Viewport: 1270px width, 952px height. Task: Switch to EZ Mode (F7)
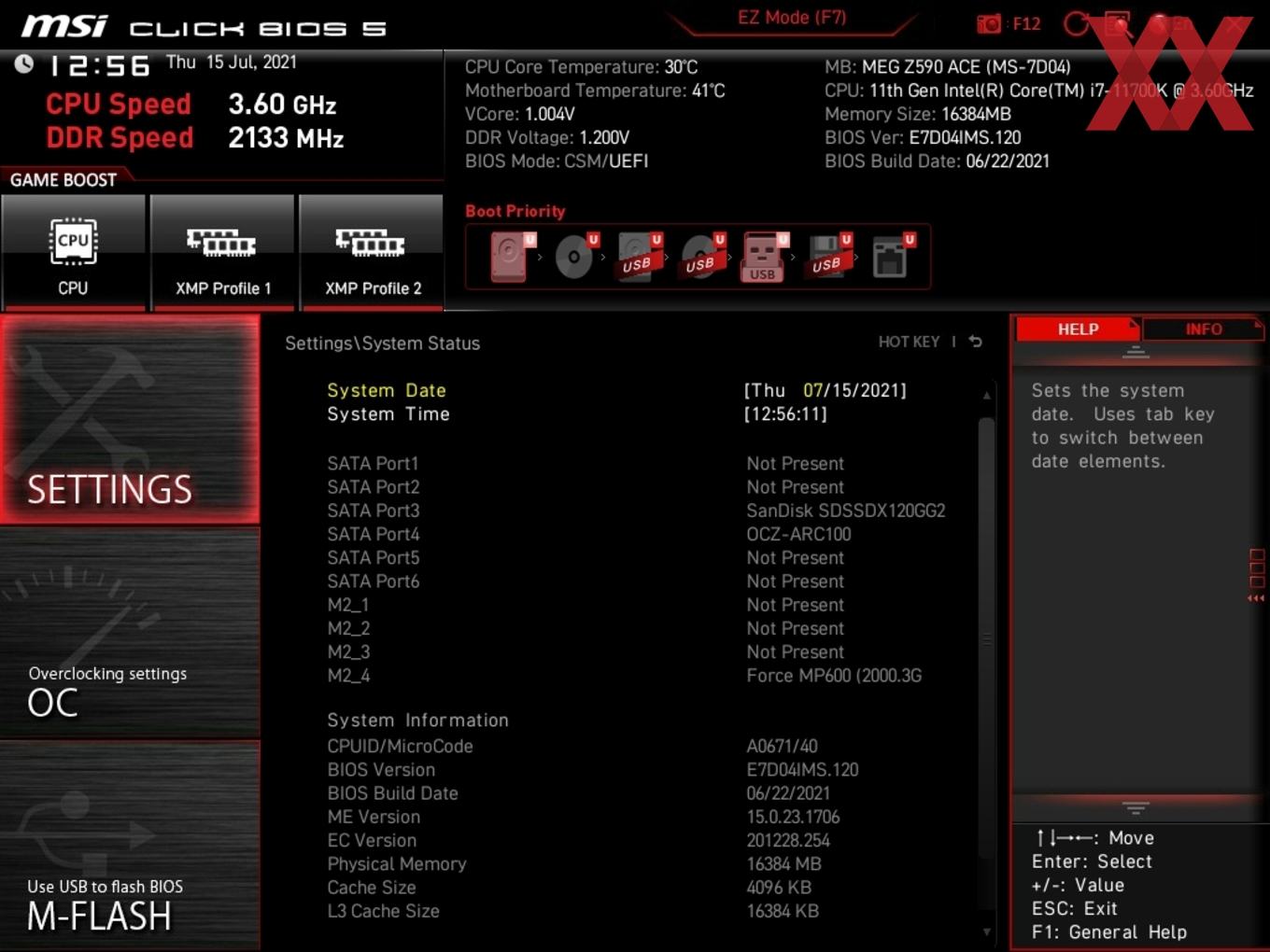tap(792, 17)
